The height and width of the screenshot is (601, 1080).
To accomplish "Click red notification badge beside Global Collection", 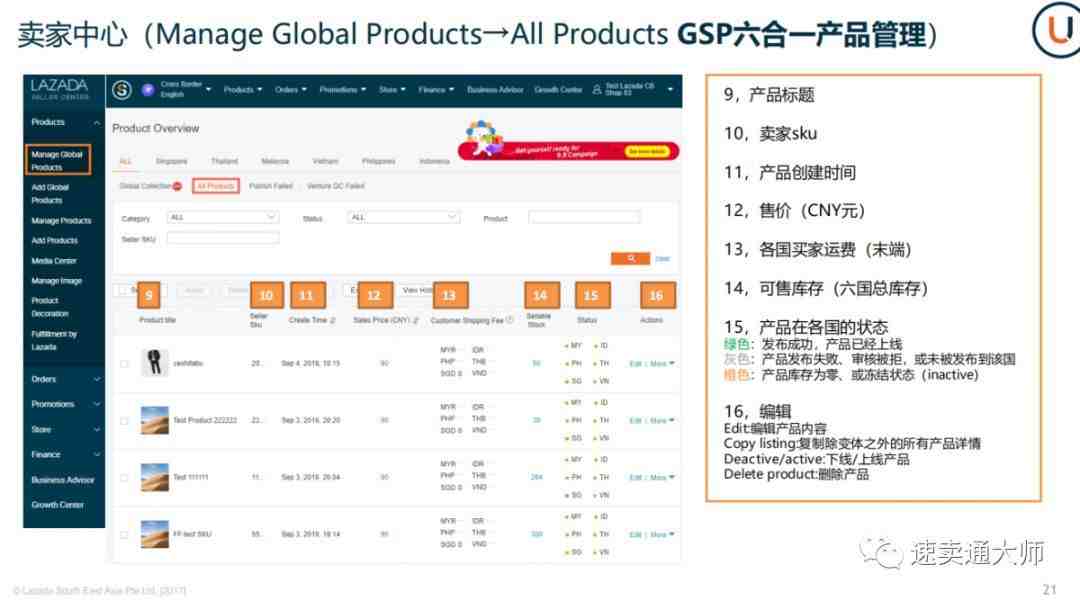I will point(178,186).
